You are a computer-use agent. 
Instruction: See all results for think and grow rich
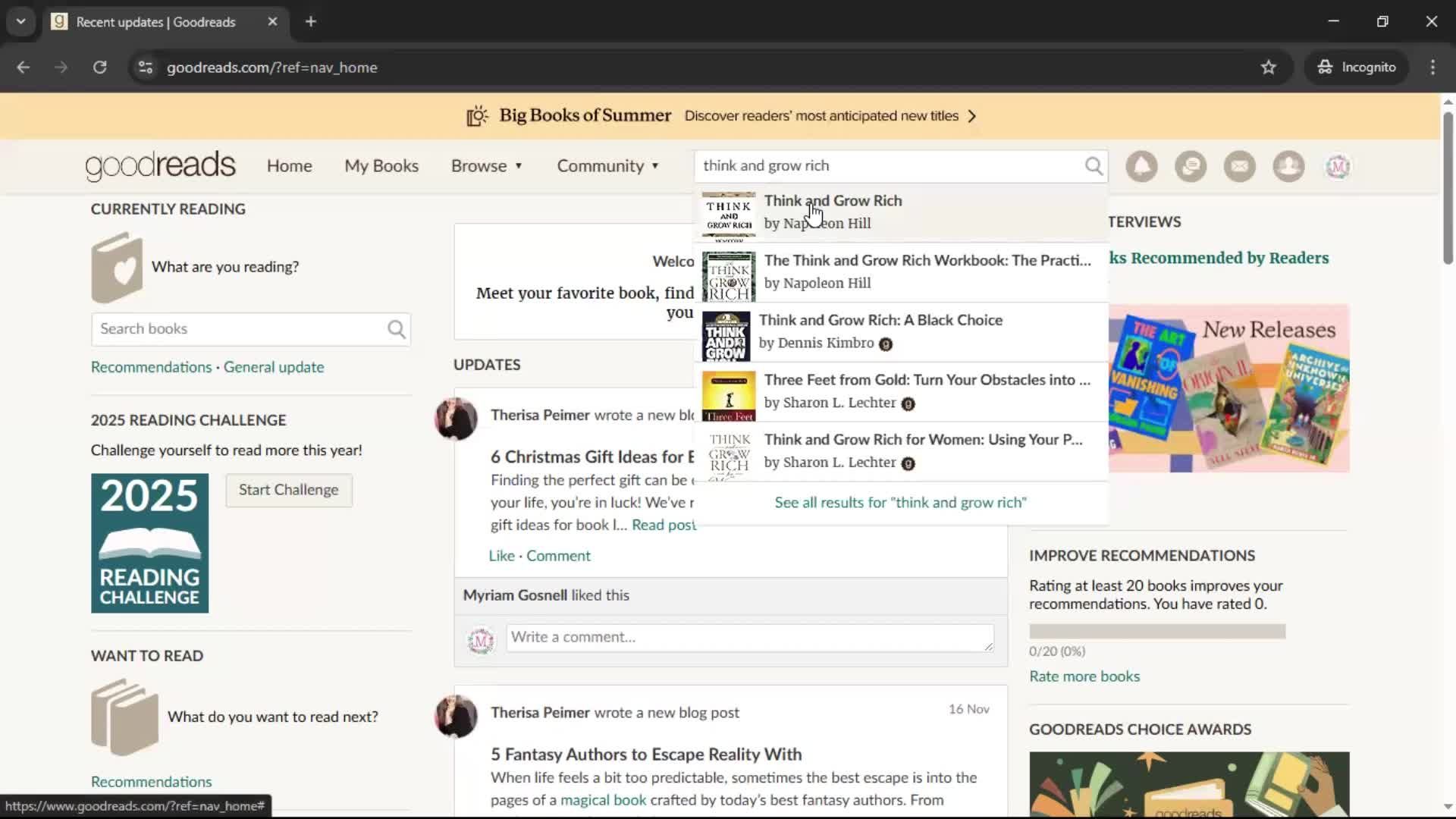[x=901, y=503]
